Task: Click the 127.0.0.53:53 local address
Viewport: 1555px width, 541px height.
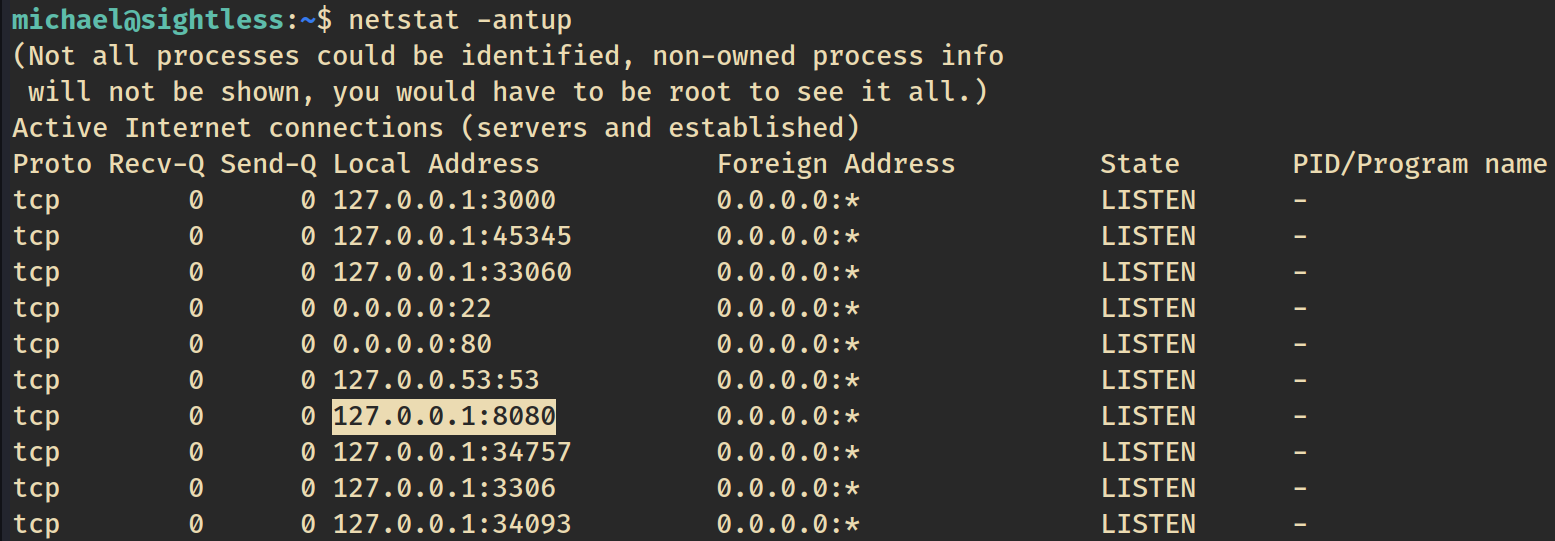Action: point(436,380)
